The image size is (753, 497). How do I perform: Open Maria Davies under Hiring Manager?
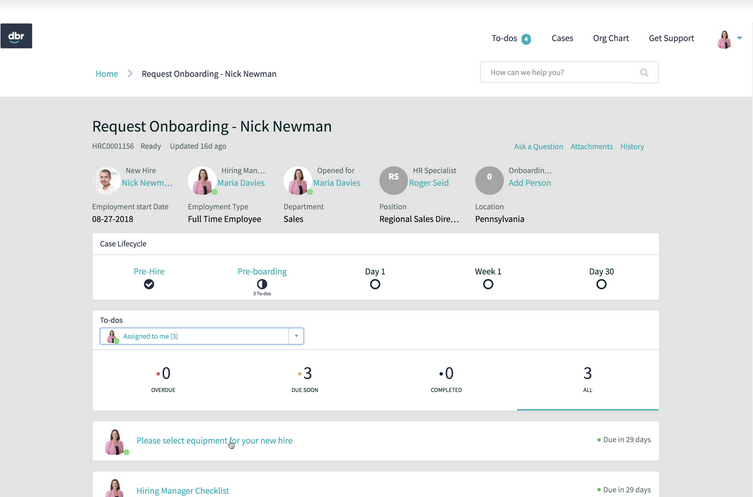[x=241, y=183]
